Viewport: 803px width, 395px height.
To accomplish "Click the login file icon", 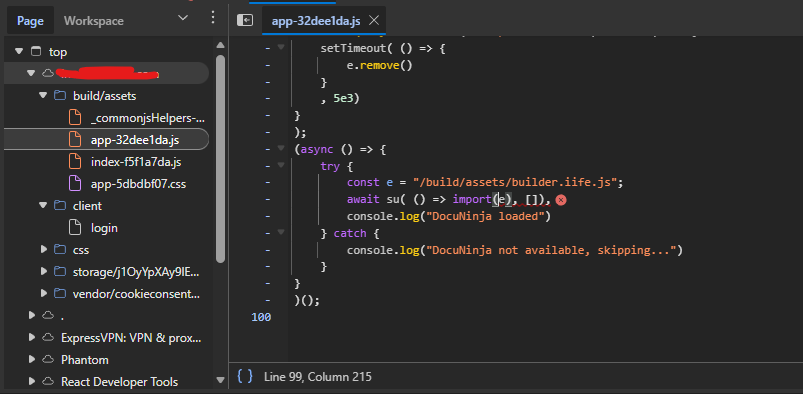I will coord(75,227).
